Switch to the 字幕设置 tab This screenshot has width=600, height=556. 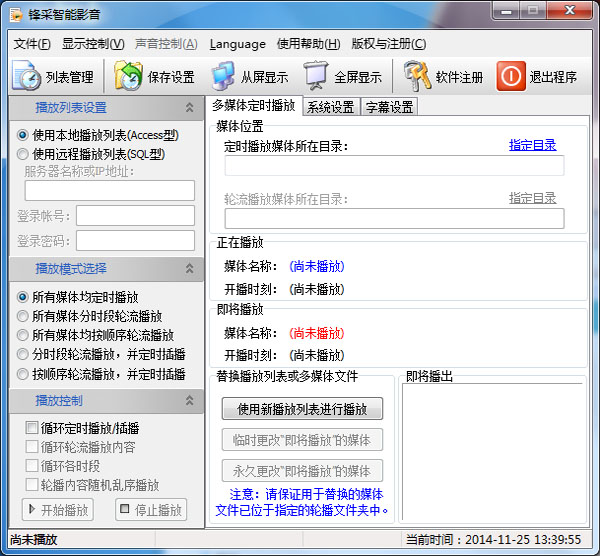click(x=389, y=107)
